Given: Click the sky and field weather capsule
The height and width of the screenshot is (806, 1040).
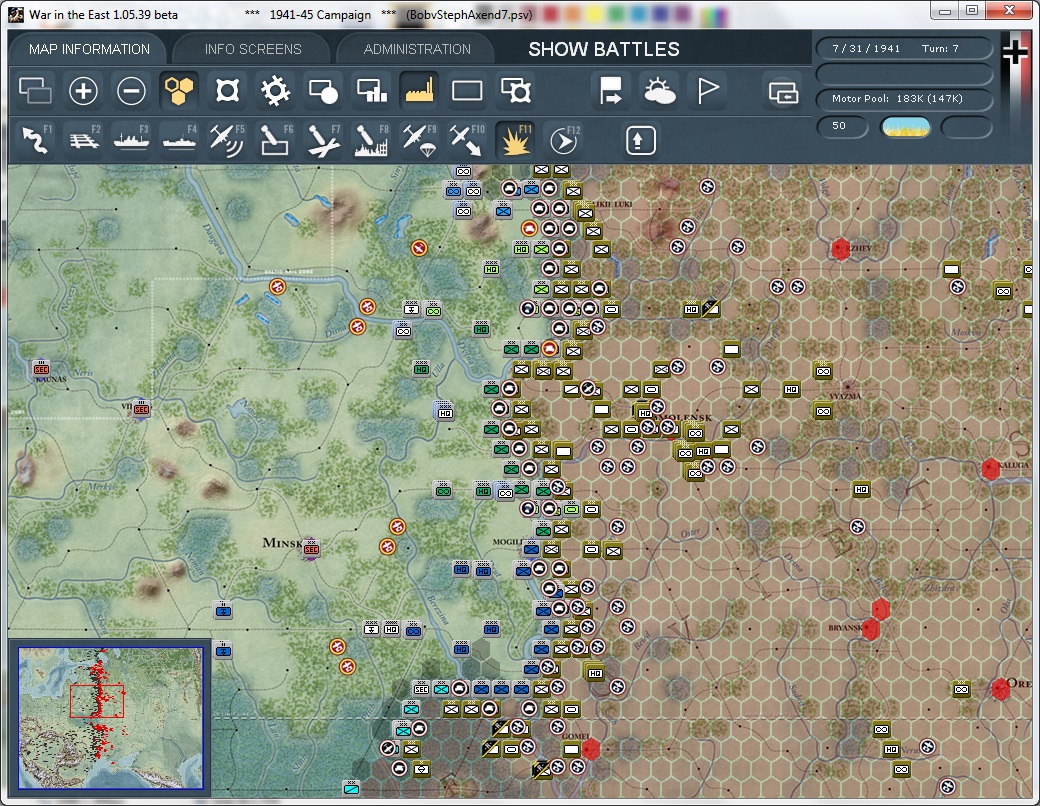Looking at the screenshot, I should [x=905, y=126].
